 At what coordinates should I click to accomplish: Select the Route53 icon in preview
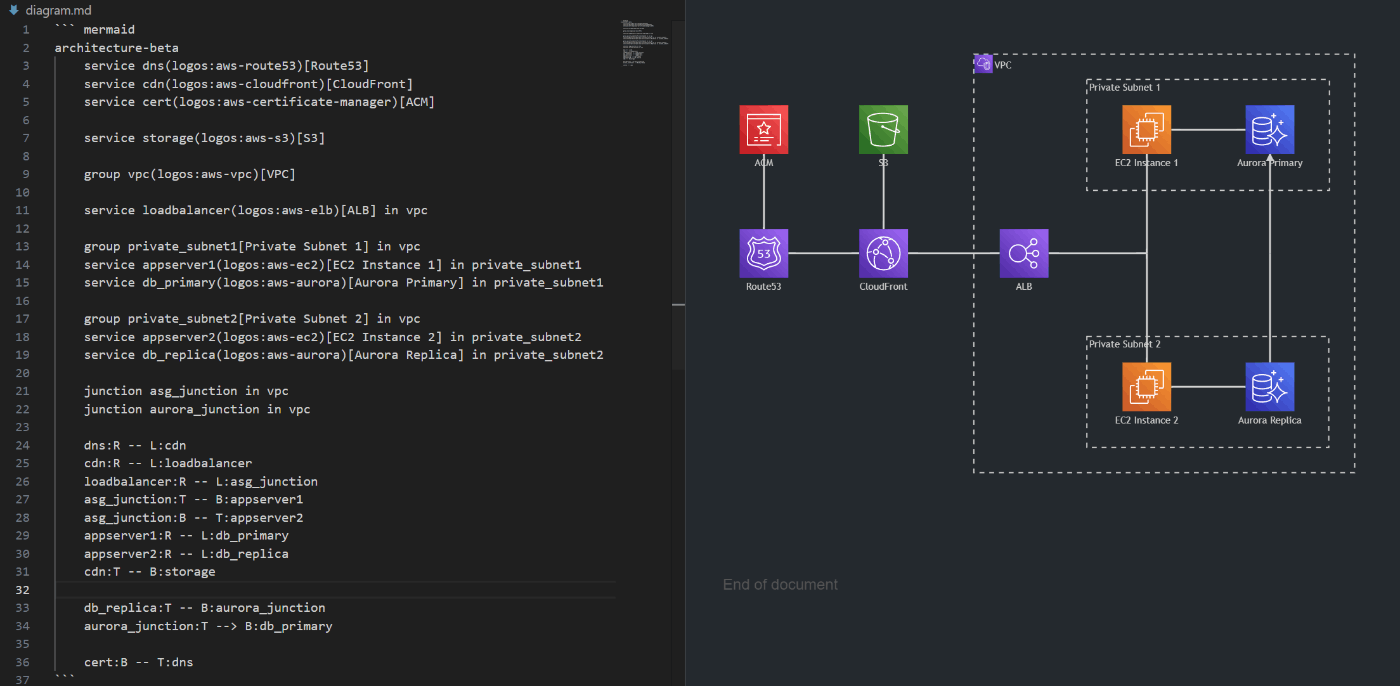click(764, 253)
